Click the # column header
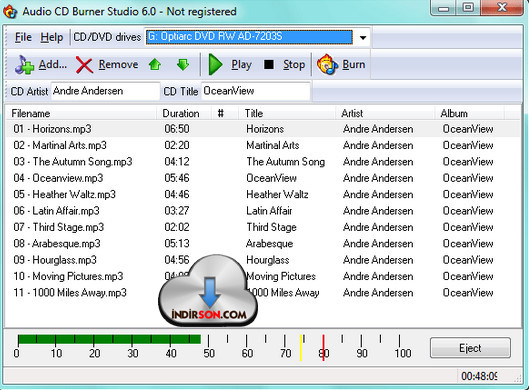Image resolution: width=529 pixels, height=390 pixels. click(x=225, y=113)
